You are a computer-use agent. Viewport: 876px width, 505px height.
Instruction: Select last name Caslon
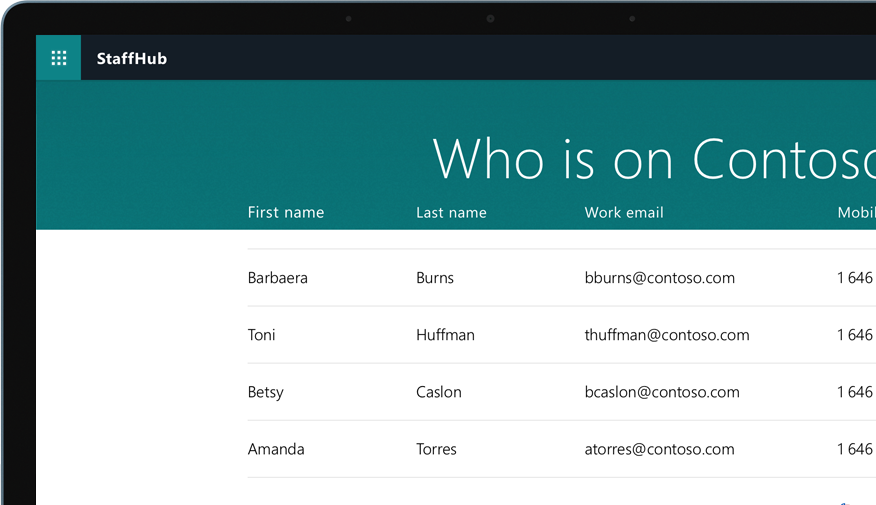[x=439, y=392]
